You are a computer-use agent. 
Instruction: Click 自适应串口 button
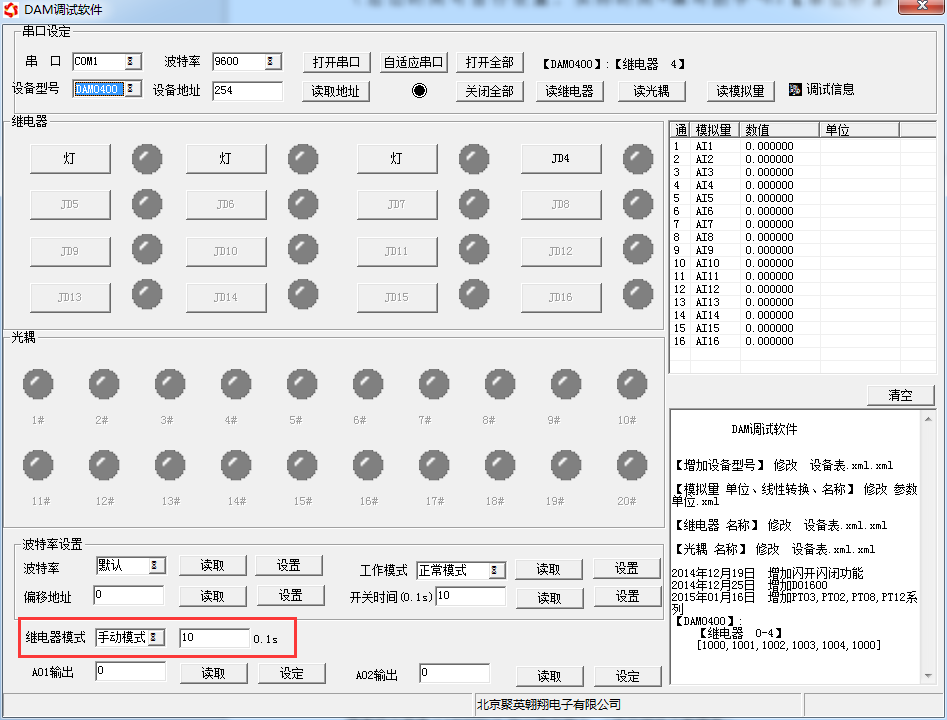(413, 62)
